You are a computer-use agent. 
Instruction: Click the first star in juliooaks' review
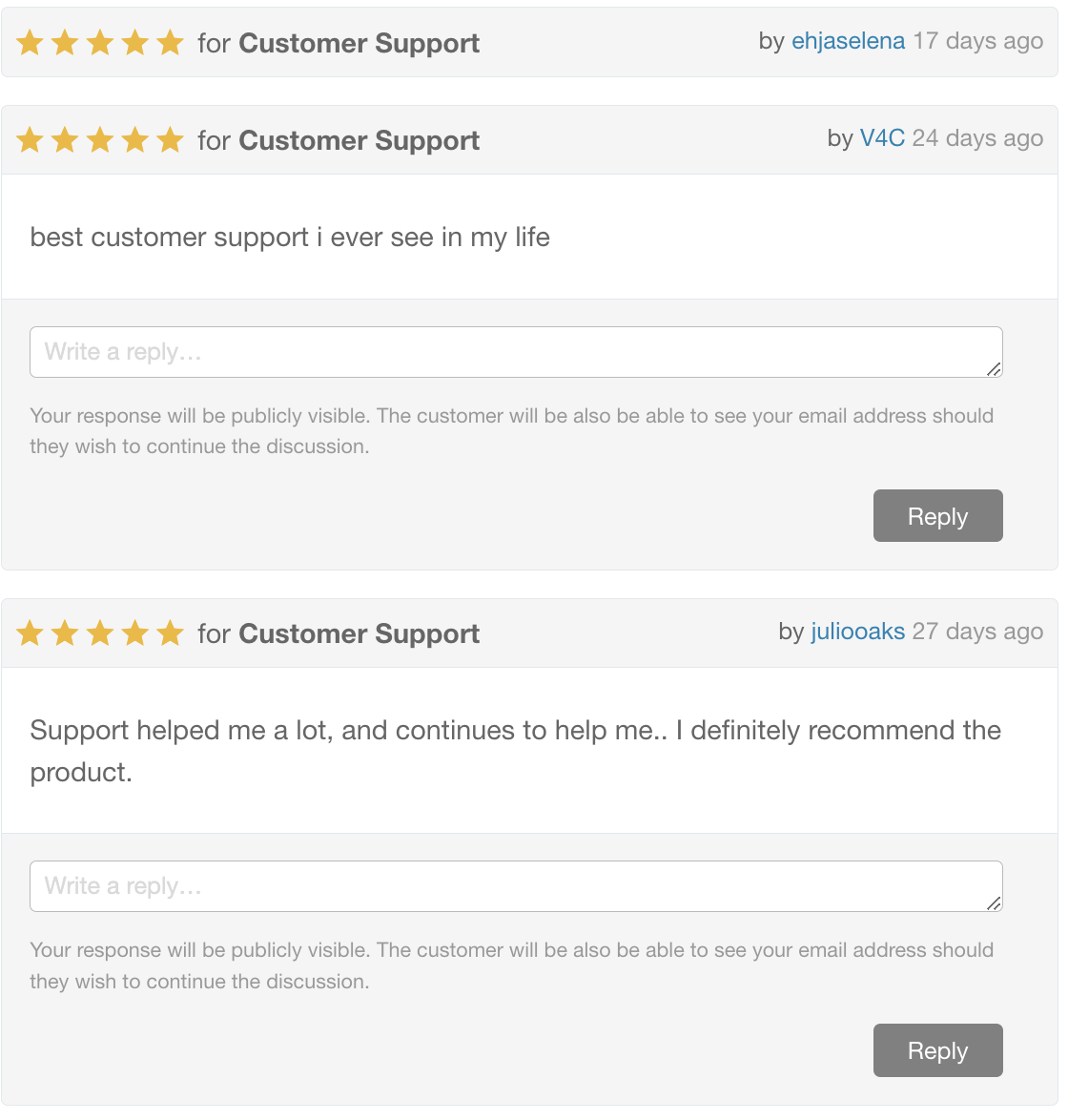(x=31, y=633)
